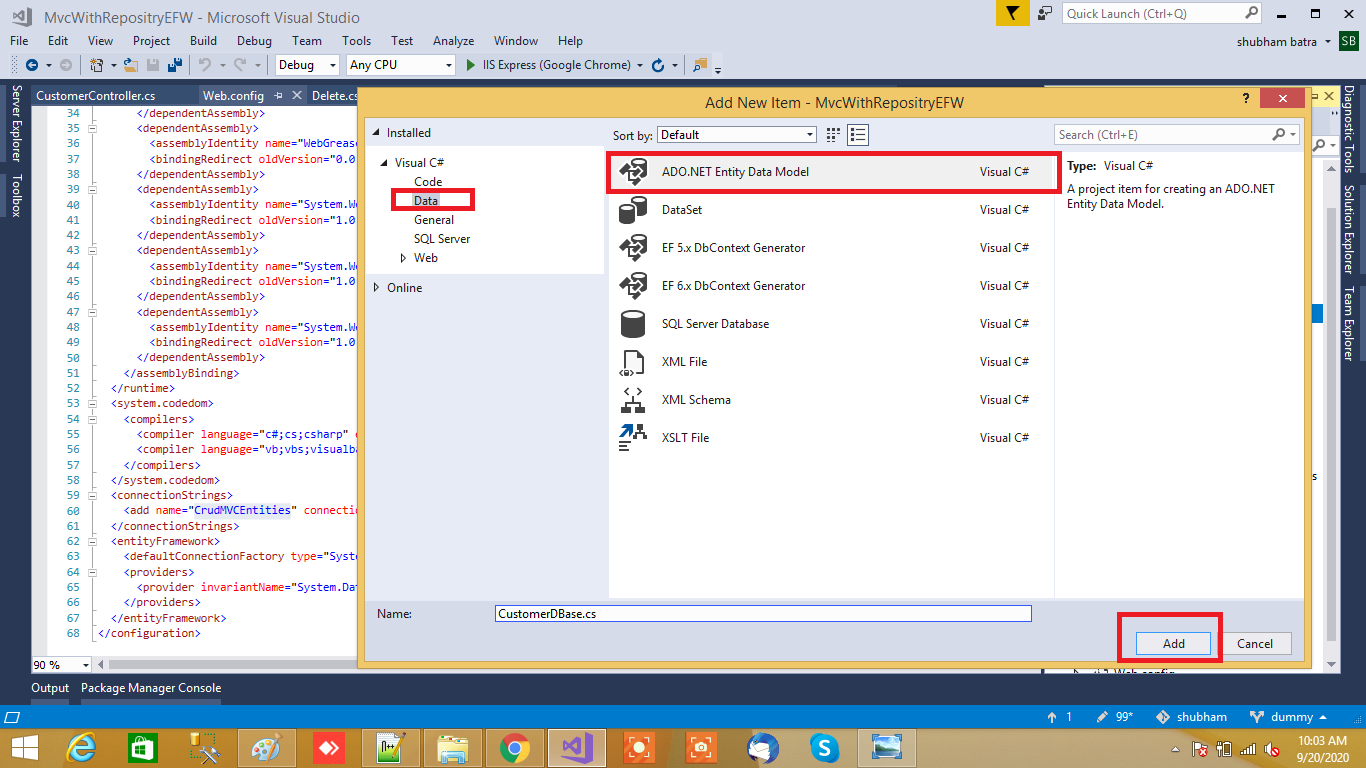The height and width of the screenshot is (768, 1366).
Task: Select the XML Schema template icon
Action: pyautogui.click(x=633, y=400)
